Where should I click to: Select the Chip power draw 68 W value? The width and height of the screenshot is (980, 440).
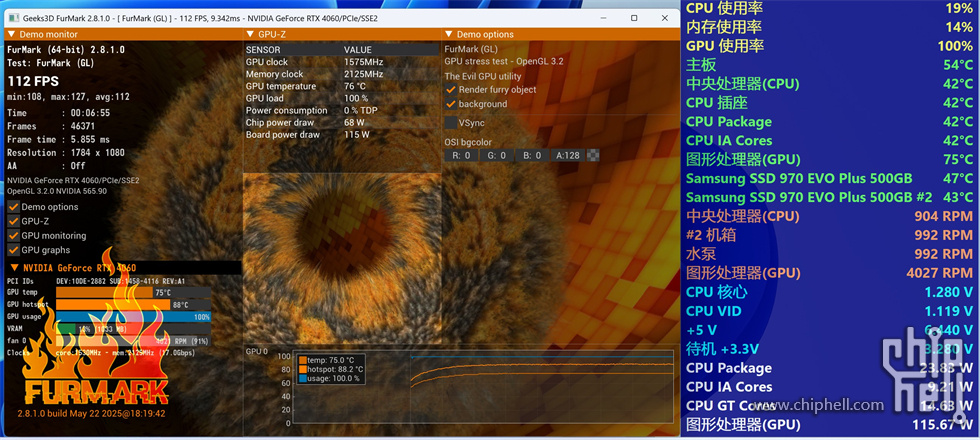(x=355, y=122)
